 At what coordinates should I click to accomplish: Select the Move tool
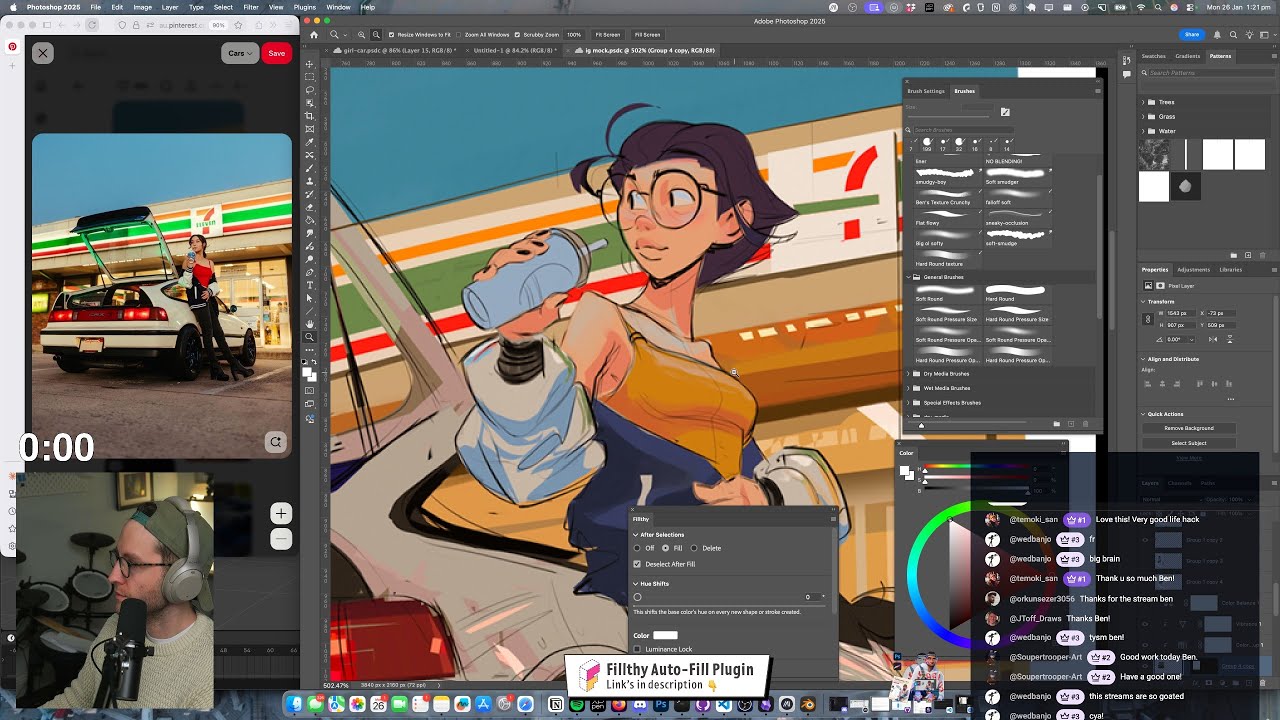[x=309, y=64]
